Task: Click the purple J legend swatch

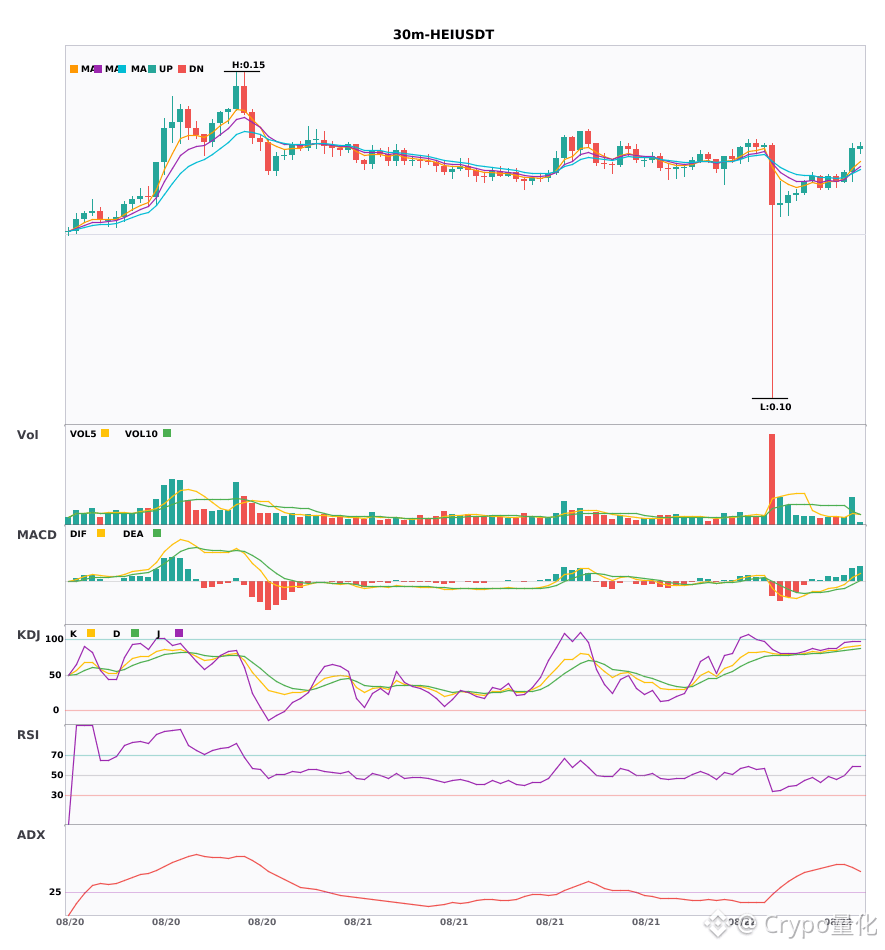Action: [179, 633]
